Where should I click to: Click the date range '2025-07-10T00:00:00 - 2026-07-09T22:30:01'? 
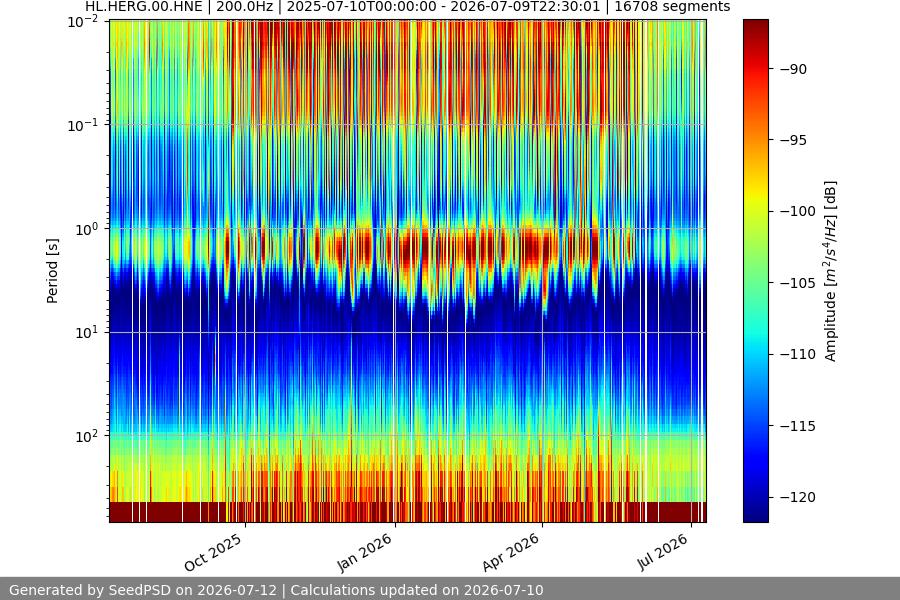pyautogui.click(x=444, y=7)
